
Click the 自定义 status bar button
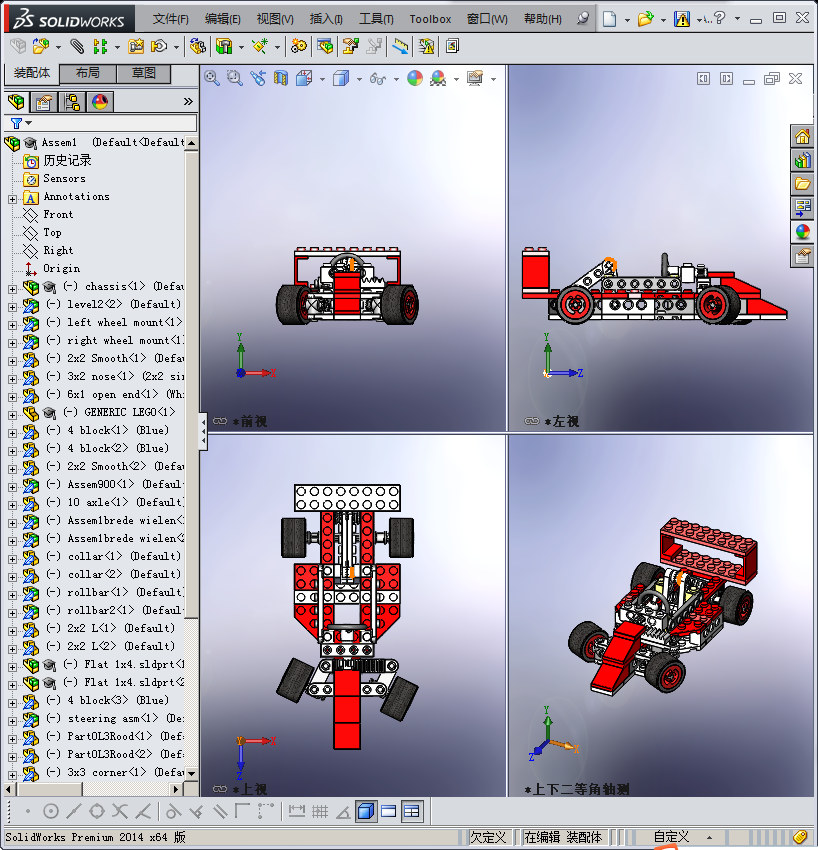671,837
